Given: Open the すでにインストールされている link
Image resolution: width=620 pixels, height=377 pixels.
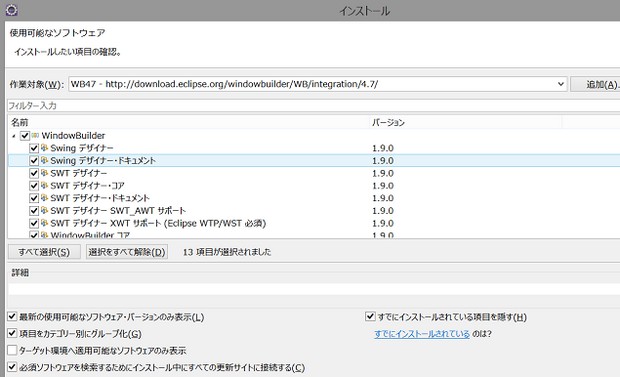Looking at the screenshot, I should tap(422, 333).
